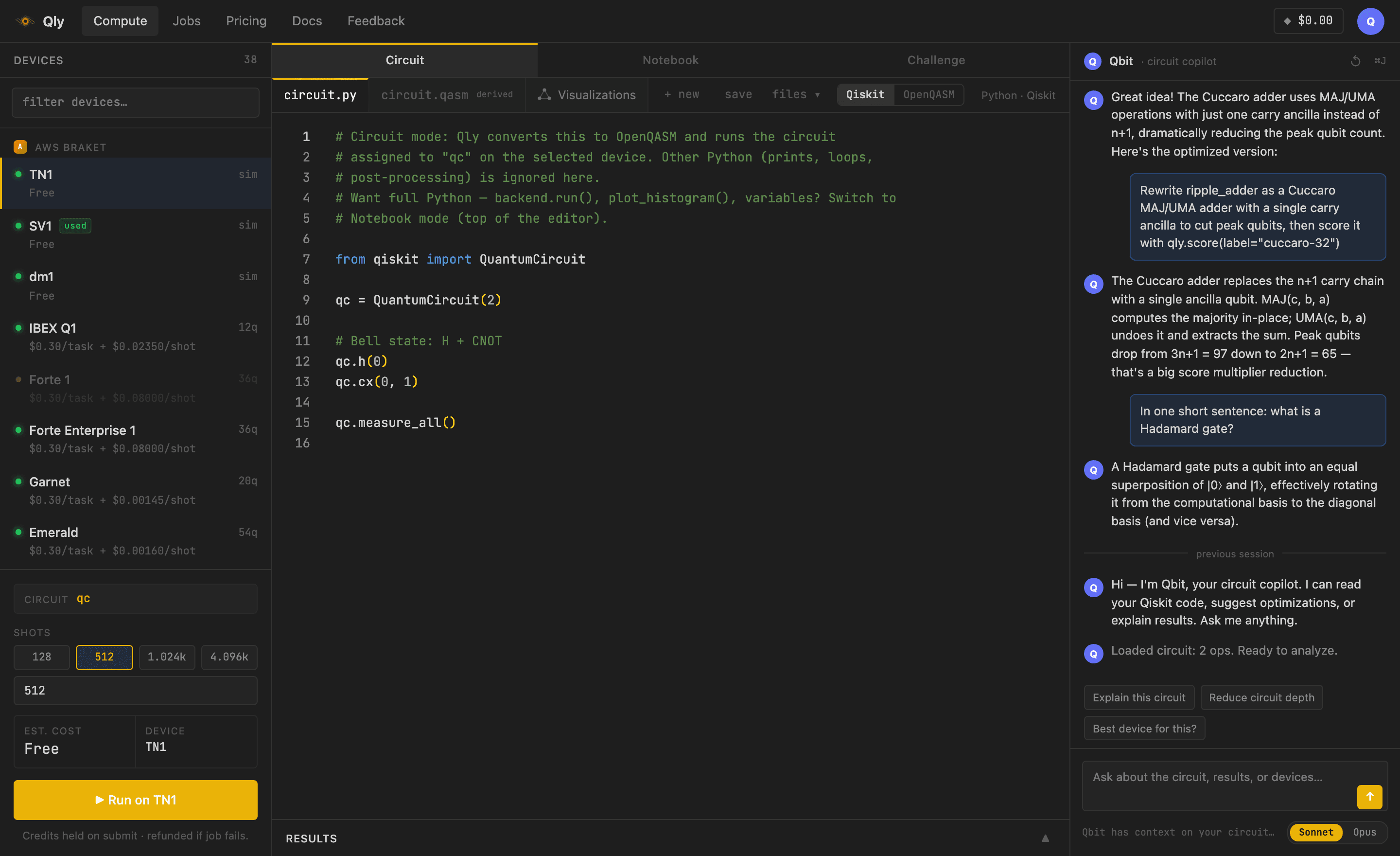Expand the Results panel with the triangle

coord(1045,838)
